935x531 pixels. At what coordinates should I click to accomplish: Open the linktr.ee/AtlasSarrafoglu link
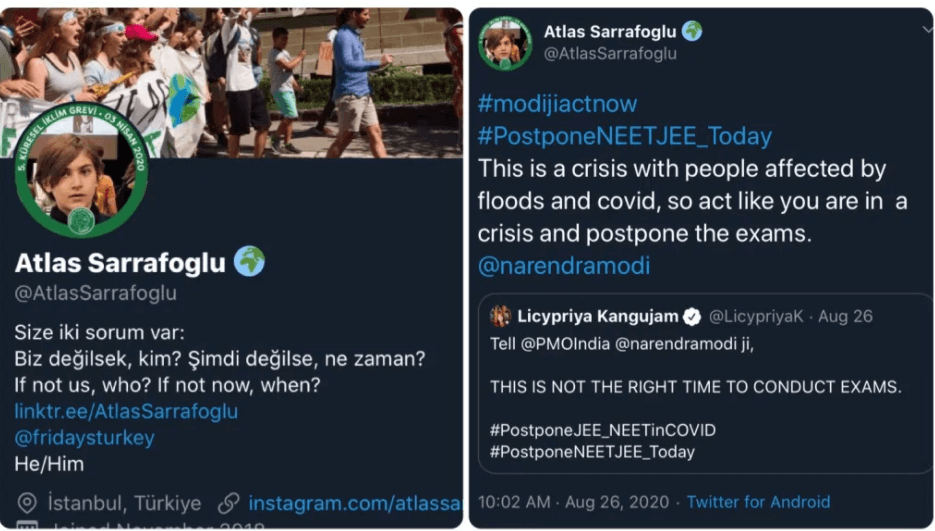[126, 411]
